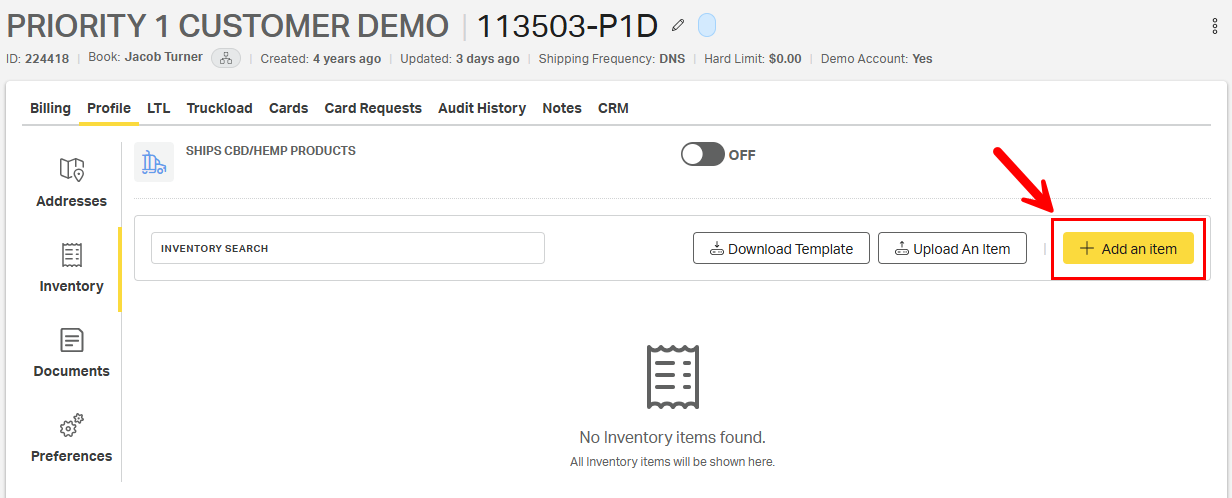The height and width of the screenshot is (498, 1232).
Task: Click the Upload An Item button
Action: click(952, 249)
